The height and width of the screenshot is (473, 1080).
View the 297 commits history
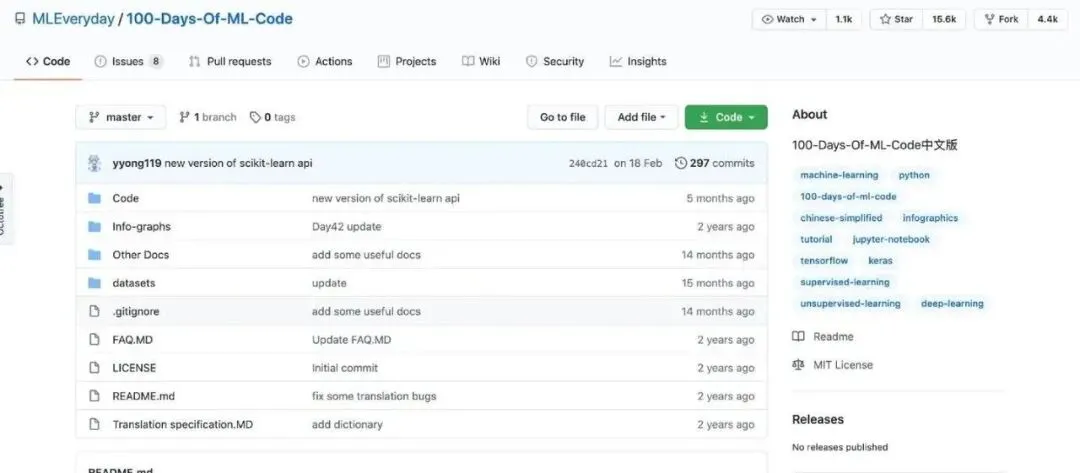[714, 163]
